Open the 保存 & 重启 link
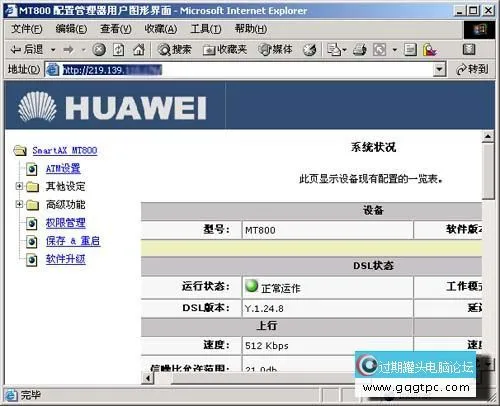 73,241
